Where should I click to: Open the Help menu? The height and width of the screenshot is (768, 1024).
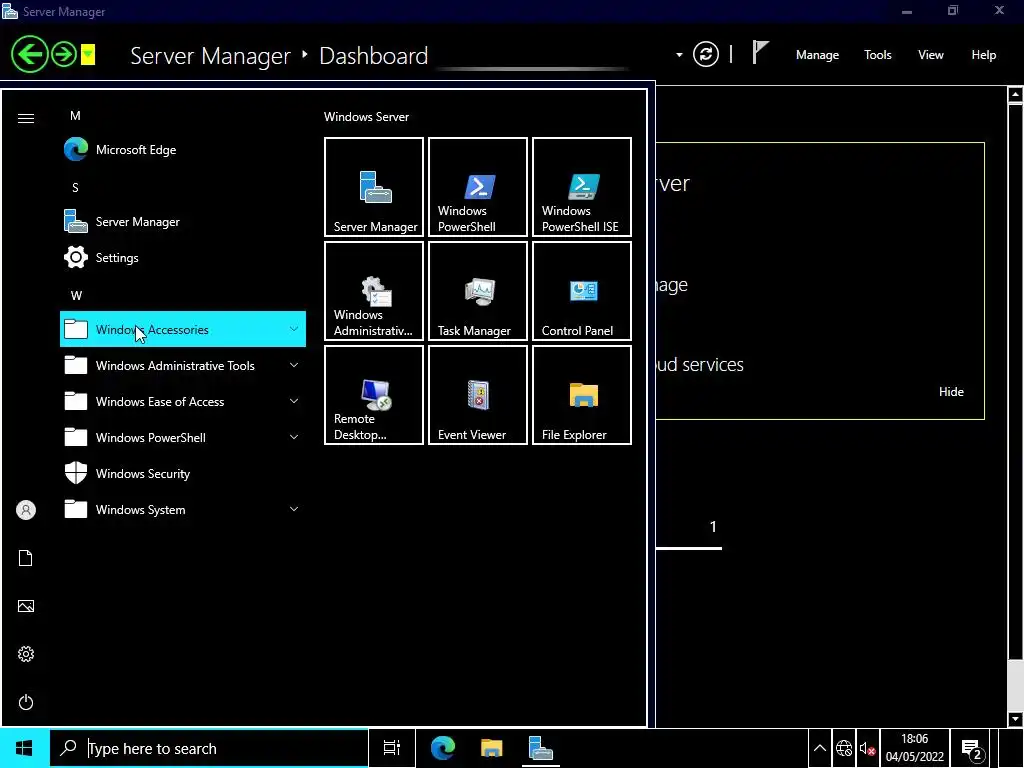pyautogui.click(x=984, y=55)
